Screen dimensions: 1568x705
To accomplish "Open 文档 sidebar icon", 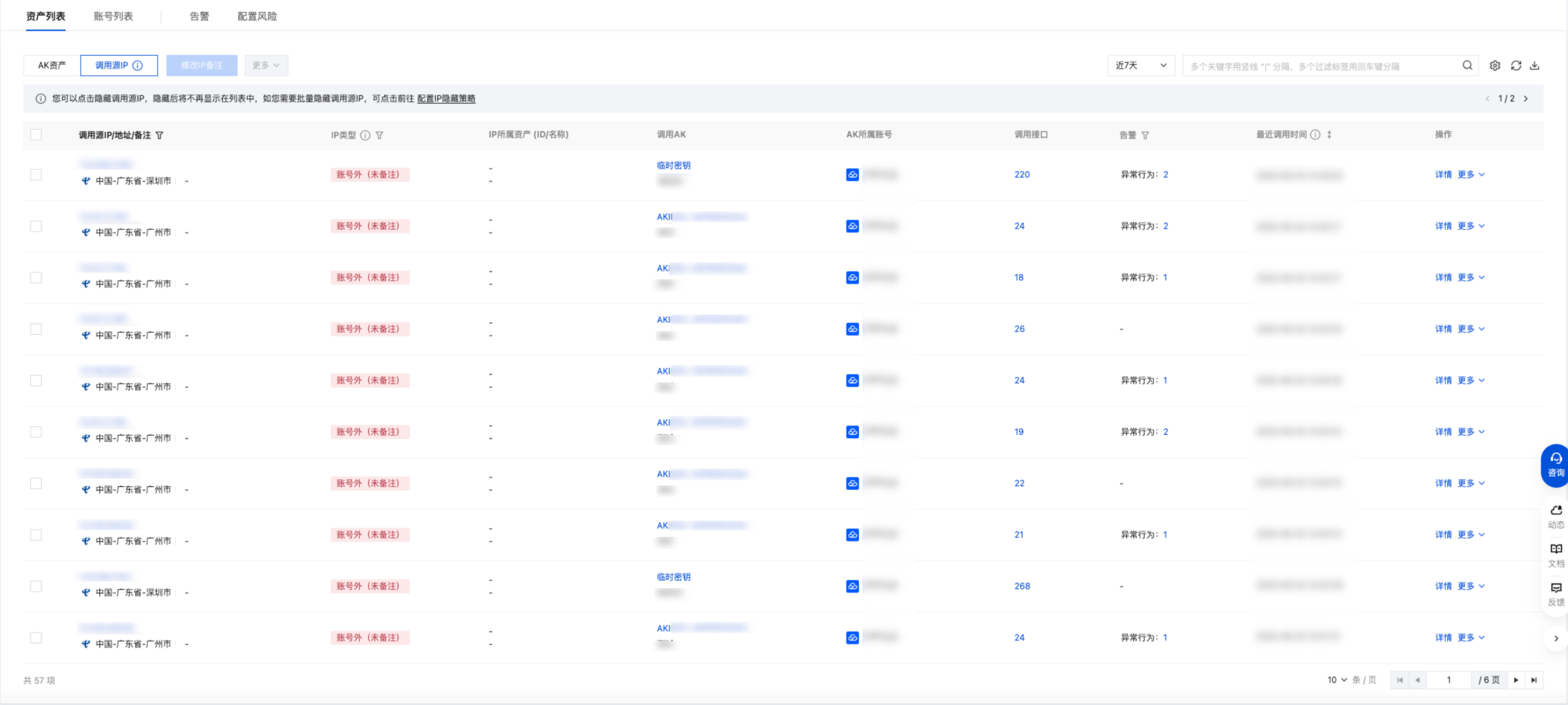I will [x=1556, y=555].
